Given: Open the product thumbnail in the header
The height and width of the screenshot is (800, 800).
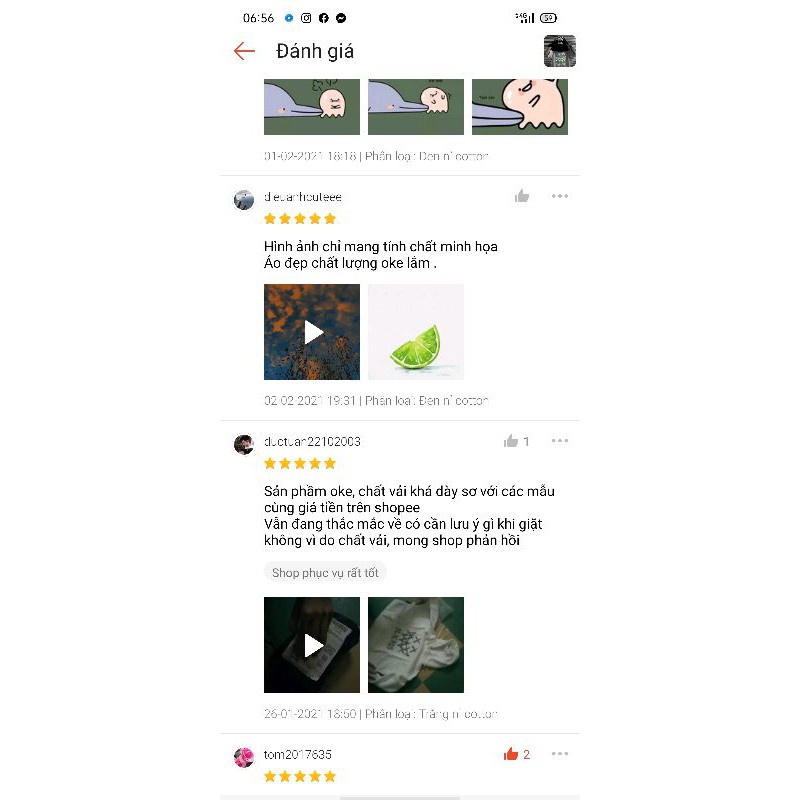Looking at the screenshot, I should click(x=560, y=51).
